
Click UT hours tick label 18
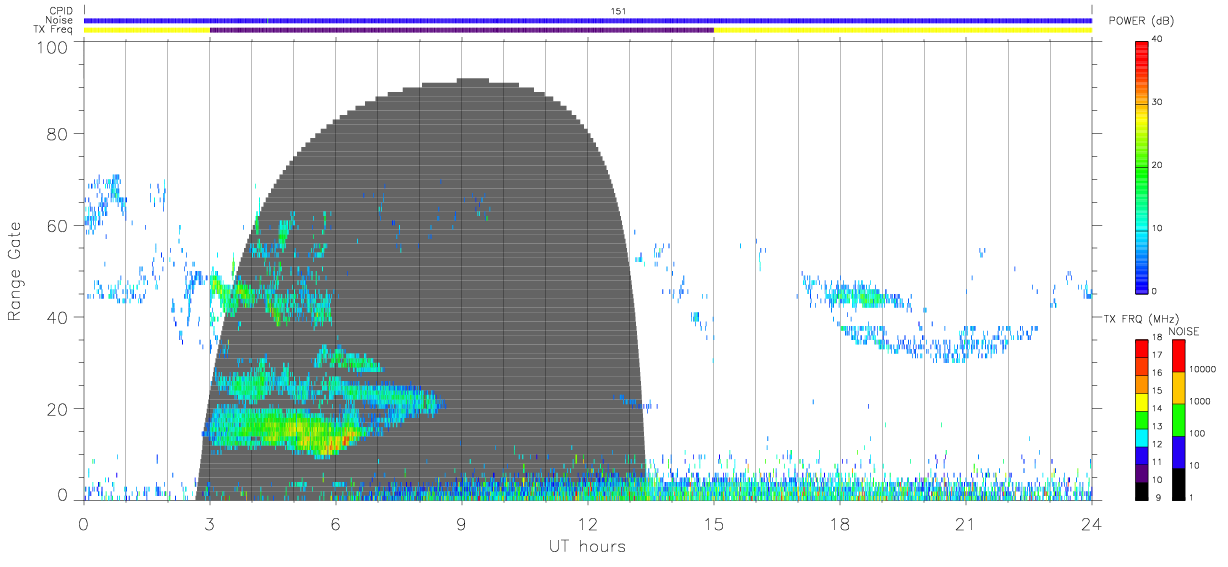(840, 523)
